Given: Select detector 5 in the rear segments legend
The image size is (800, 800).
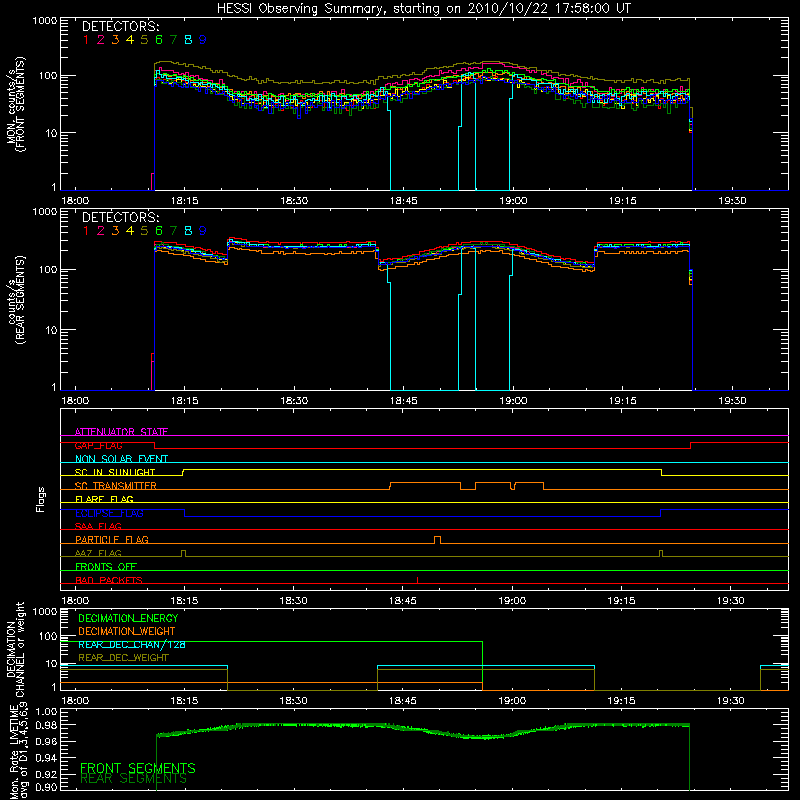Looking at the screenshot, I should click(x=144, y=231).
